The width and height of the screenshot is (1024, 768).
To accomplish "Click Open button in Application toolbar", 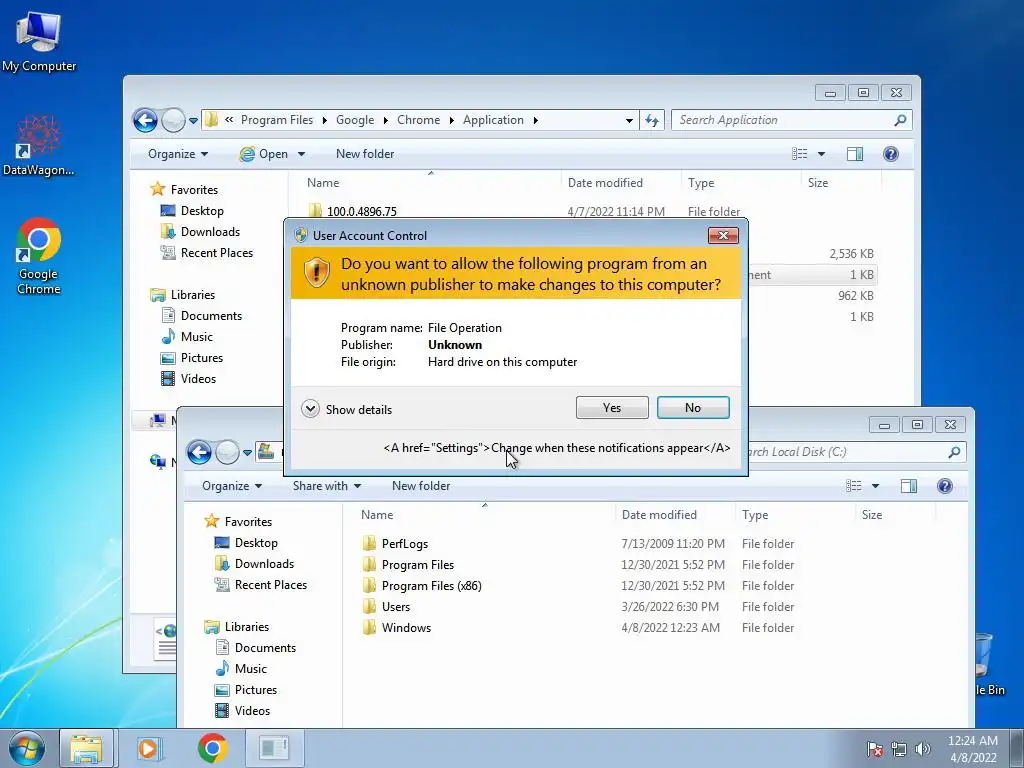I will 264,154.
